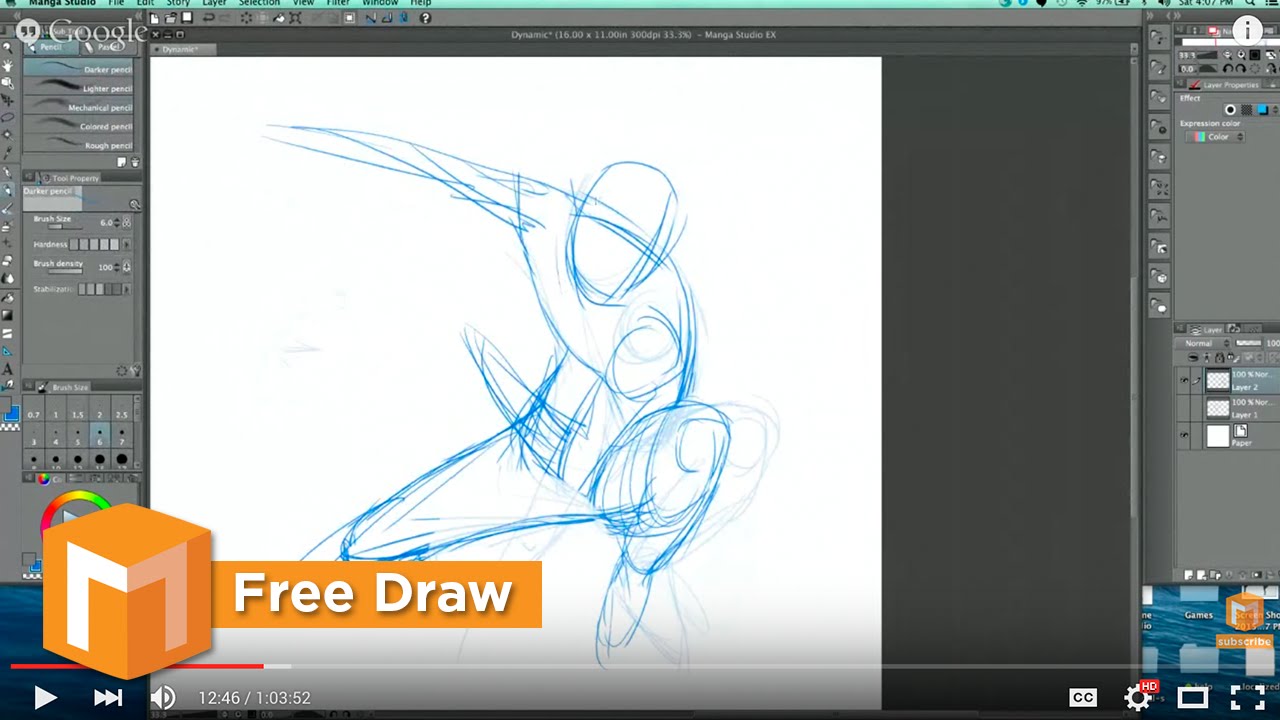Toggle visibility of Layer 2
1280x720 pixels.
(x=1184, y=380)
